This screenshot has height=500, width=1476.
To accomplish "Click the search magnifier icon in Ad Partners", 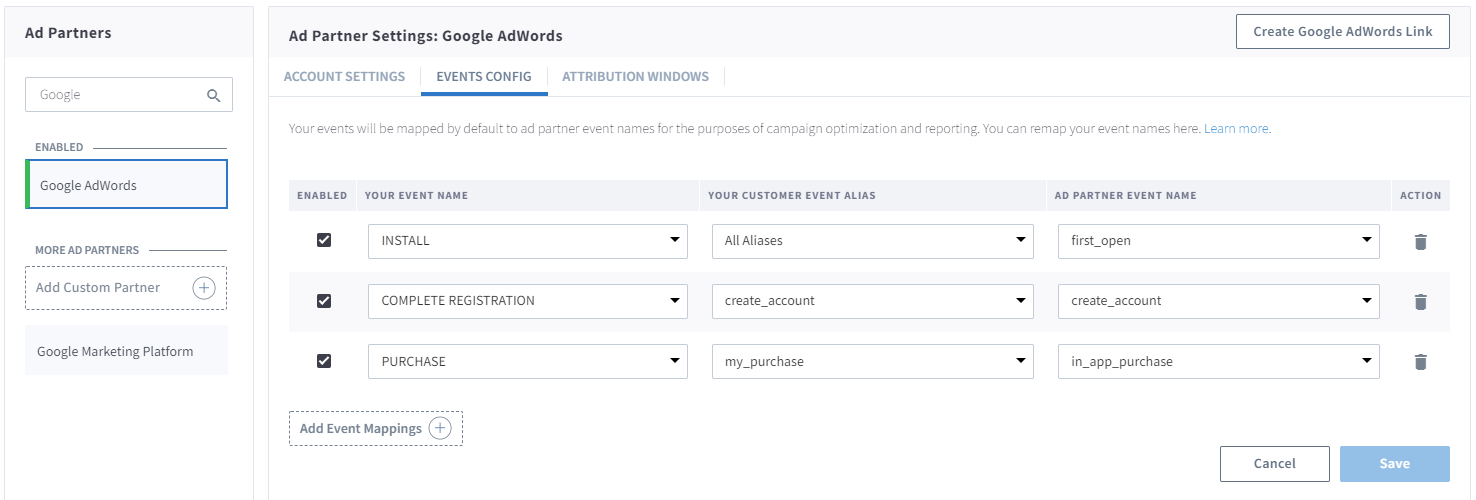I will click(213, 96).
